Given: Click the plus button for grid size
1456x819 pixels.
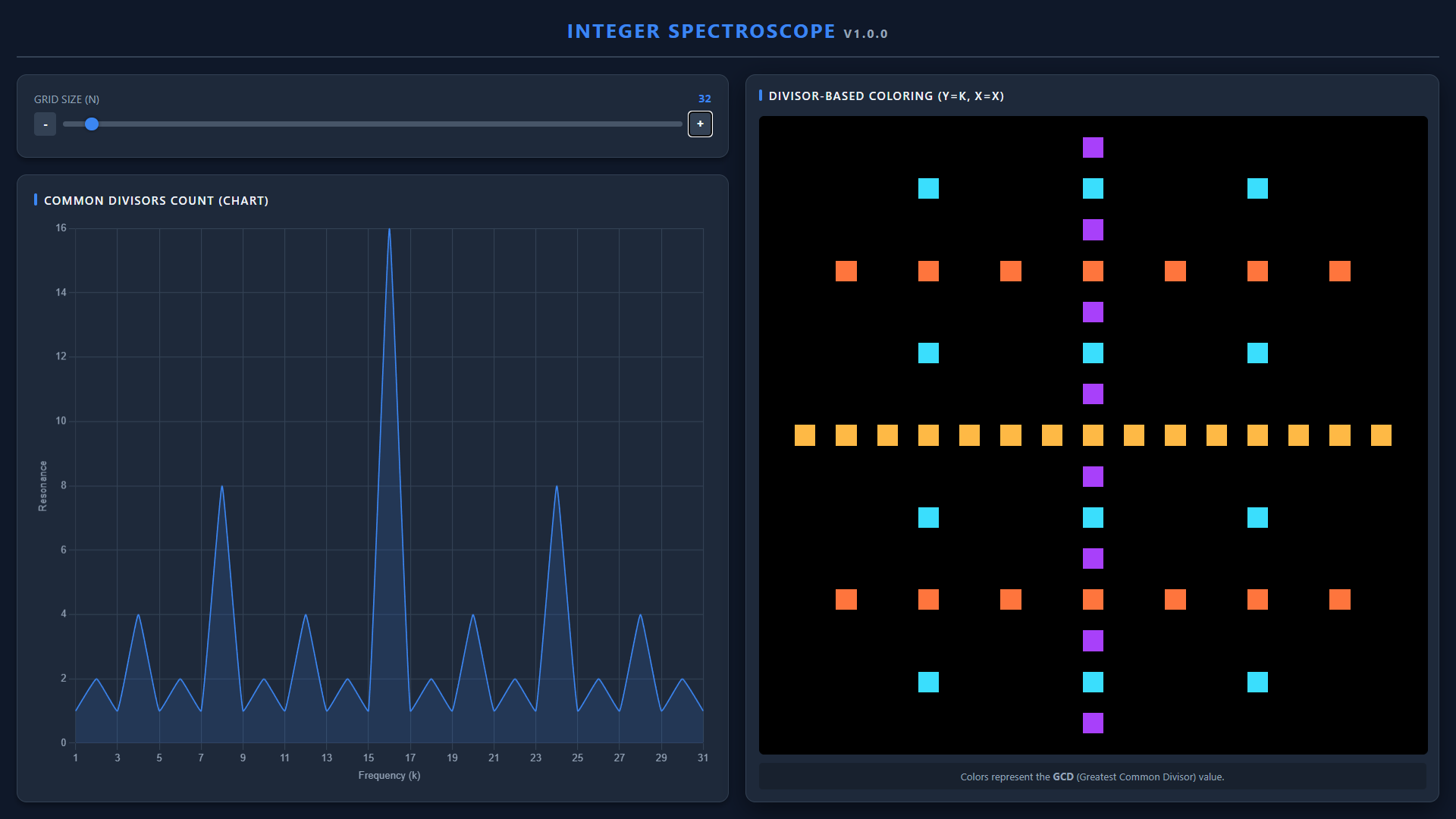Looking at the screenshot, I should point(699,124).
